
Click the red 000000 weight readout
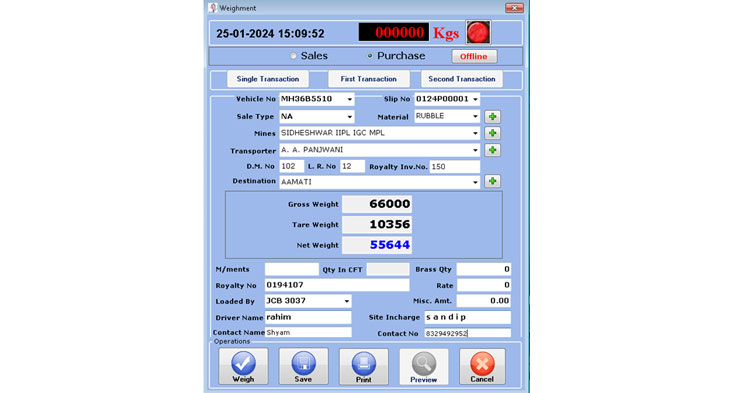click(x=394, y=32)
